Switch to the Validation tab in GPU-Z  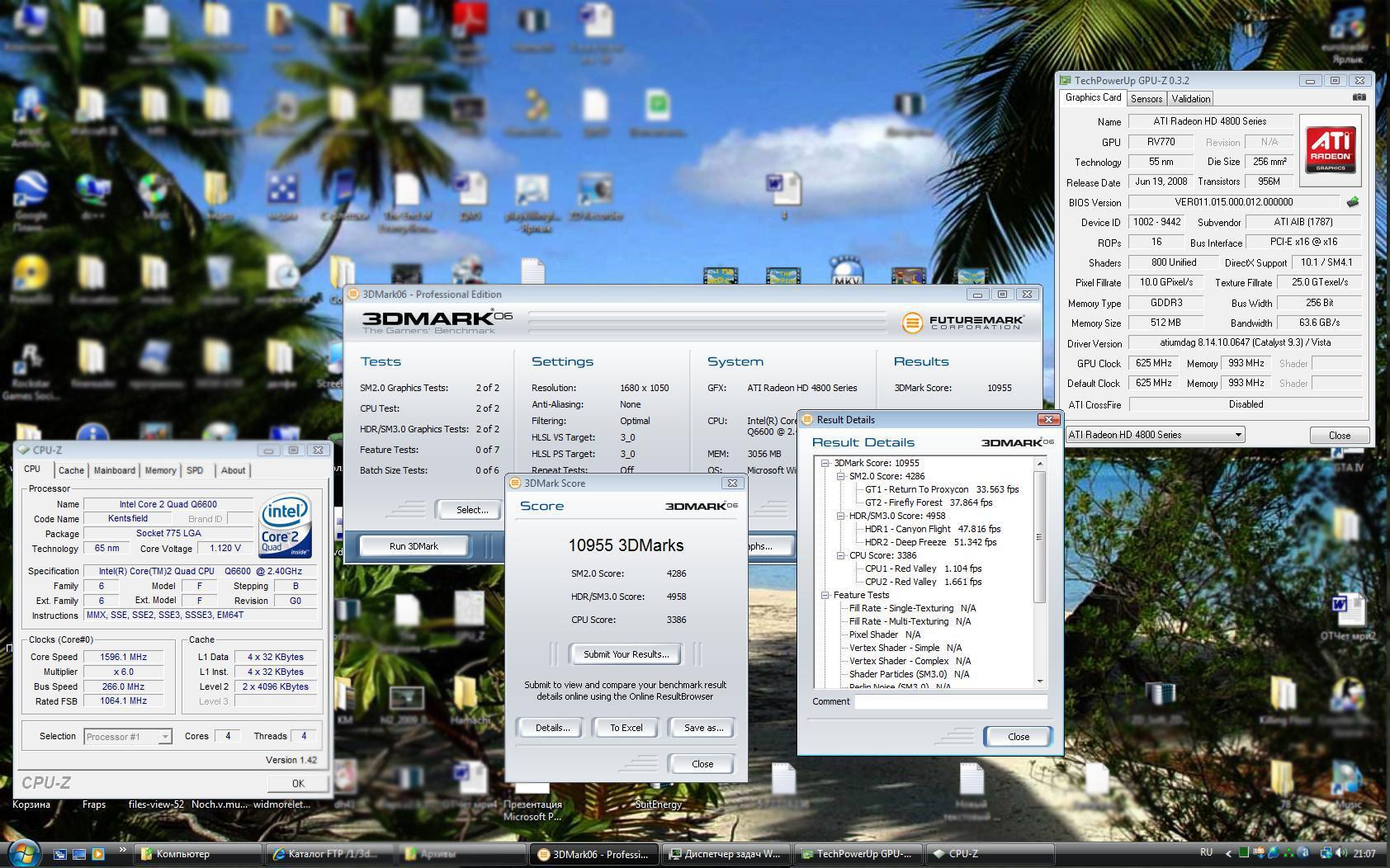(x=1190, y=99)
